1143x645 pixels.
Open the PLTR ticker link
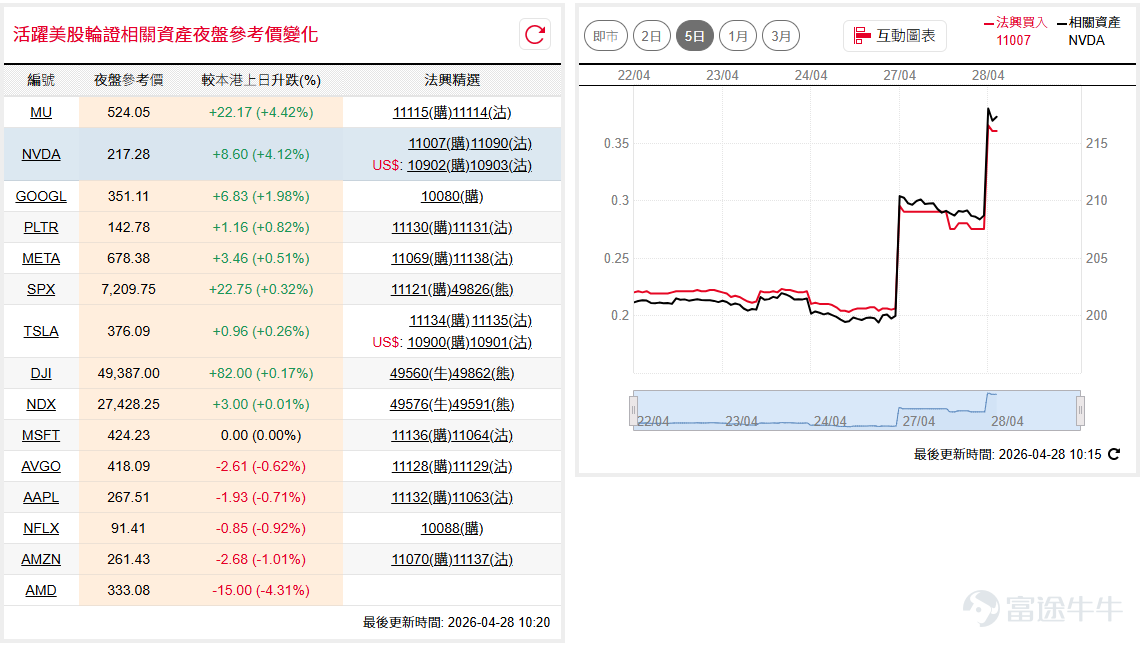tap(41, 227)
